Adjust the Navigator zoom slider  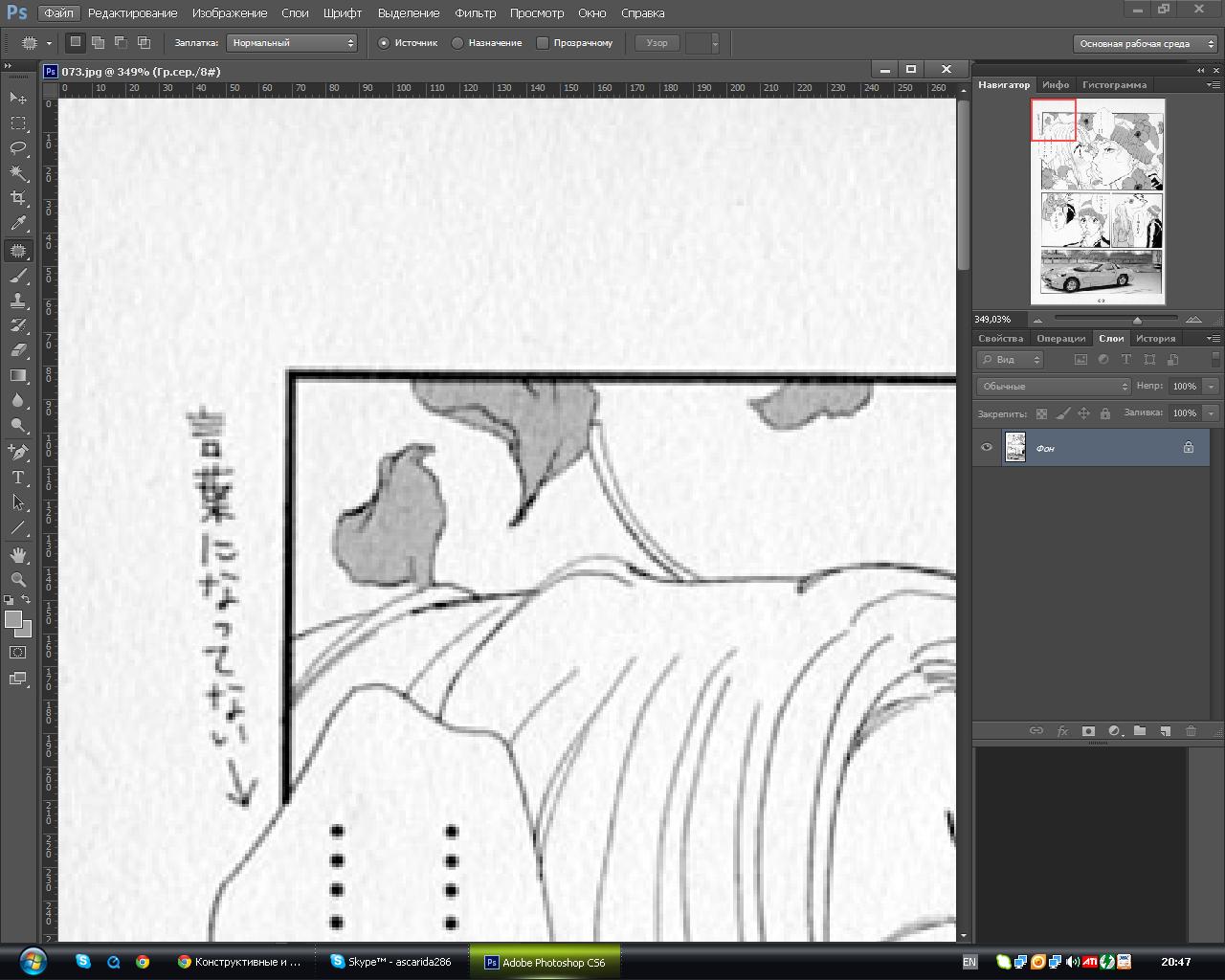(x=1137, y=320)
